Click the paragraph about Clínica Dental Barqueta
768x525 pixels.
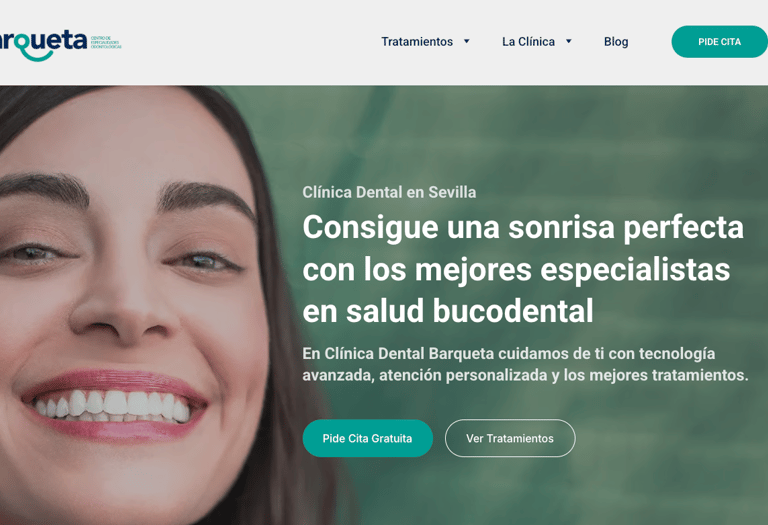pos(525,364)
